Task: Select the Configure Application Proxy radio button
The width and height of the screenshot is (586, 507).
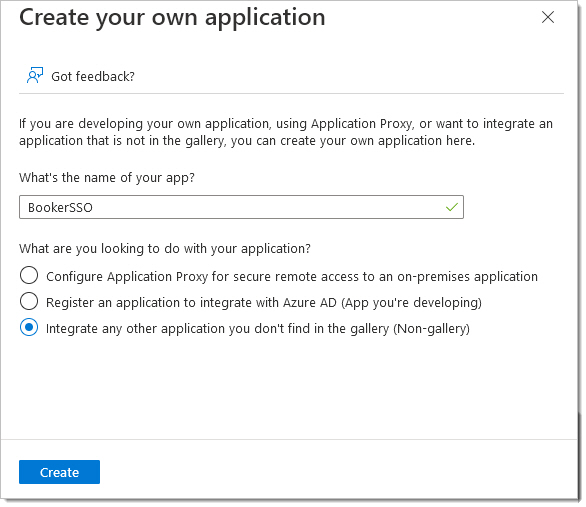Action: pos(29,276)
